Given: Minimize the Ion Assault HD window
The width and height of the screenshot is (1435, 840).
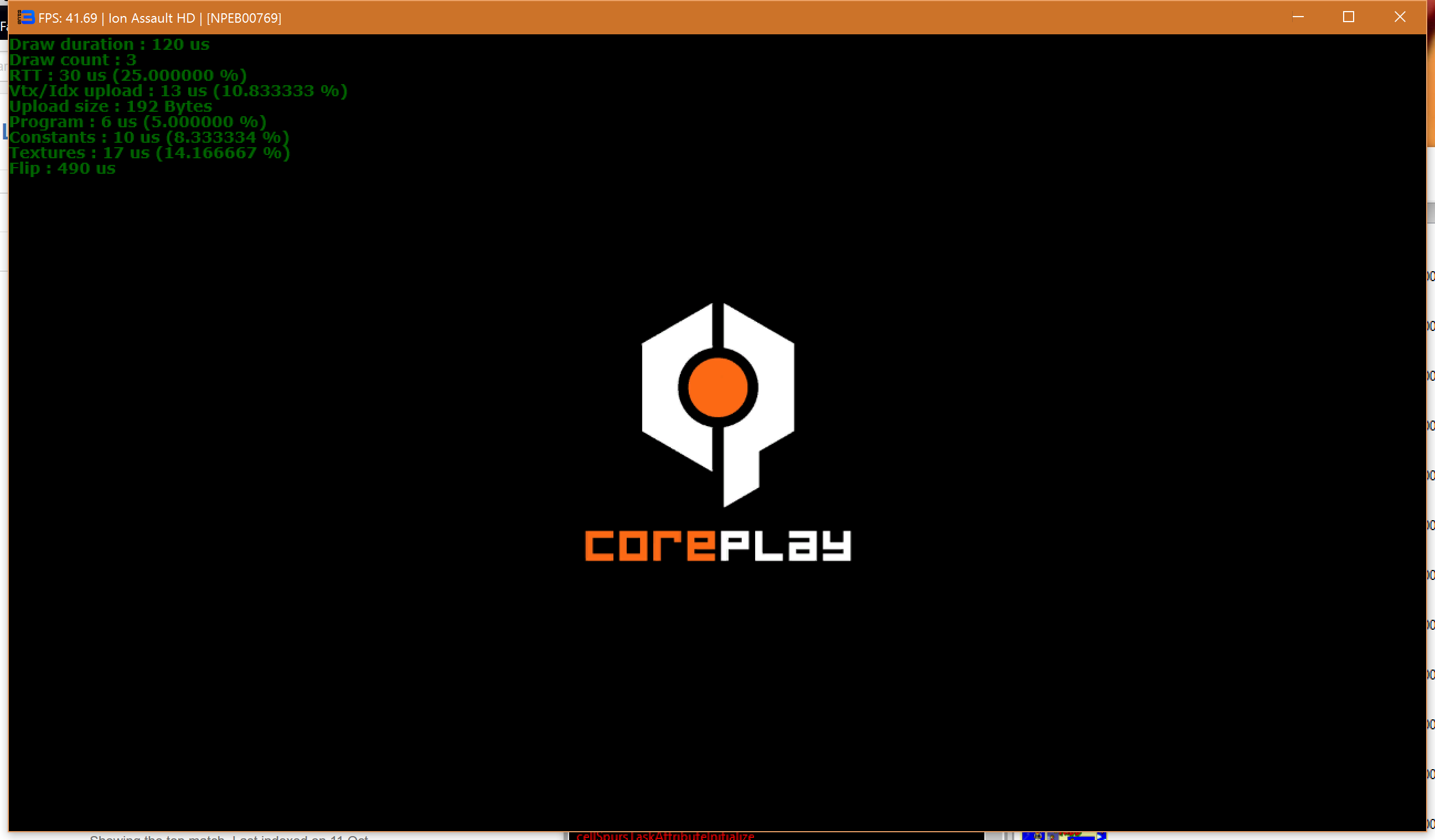Looking at the screenshot, I should pos(1298,17).
